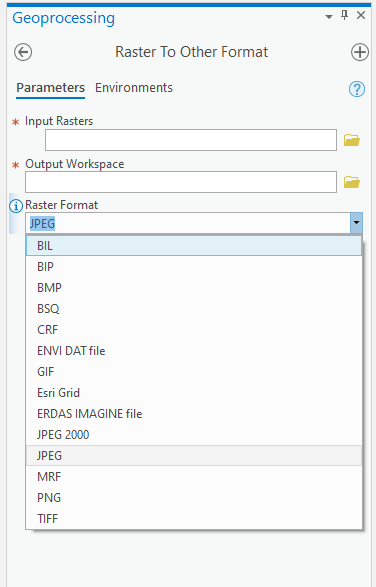Select Esri Grid format
Image resolution: width=376 pixels, height=587 pixels.
click(x=194, y=392)
